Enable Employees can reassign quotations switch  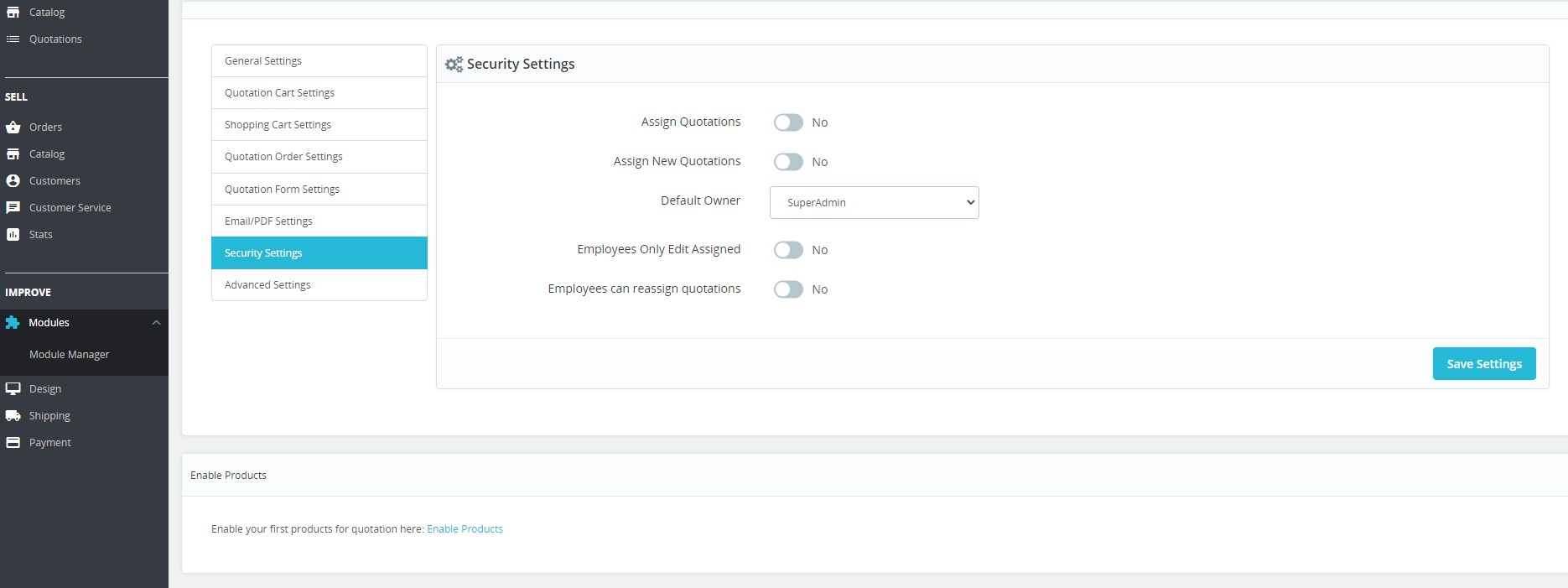pos(788,289)
